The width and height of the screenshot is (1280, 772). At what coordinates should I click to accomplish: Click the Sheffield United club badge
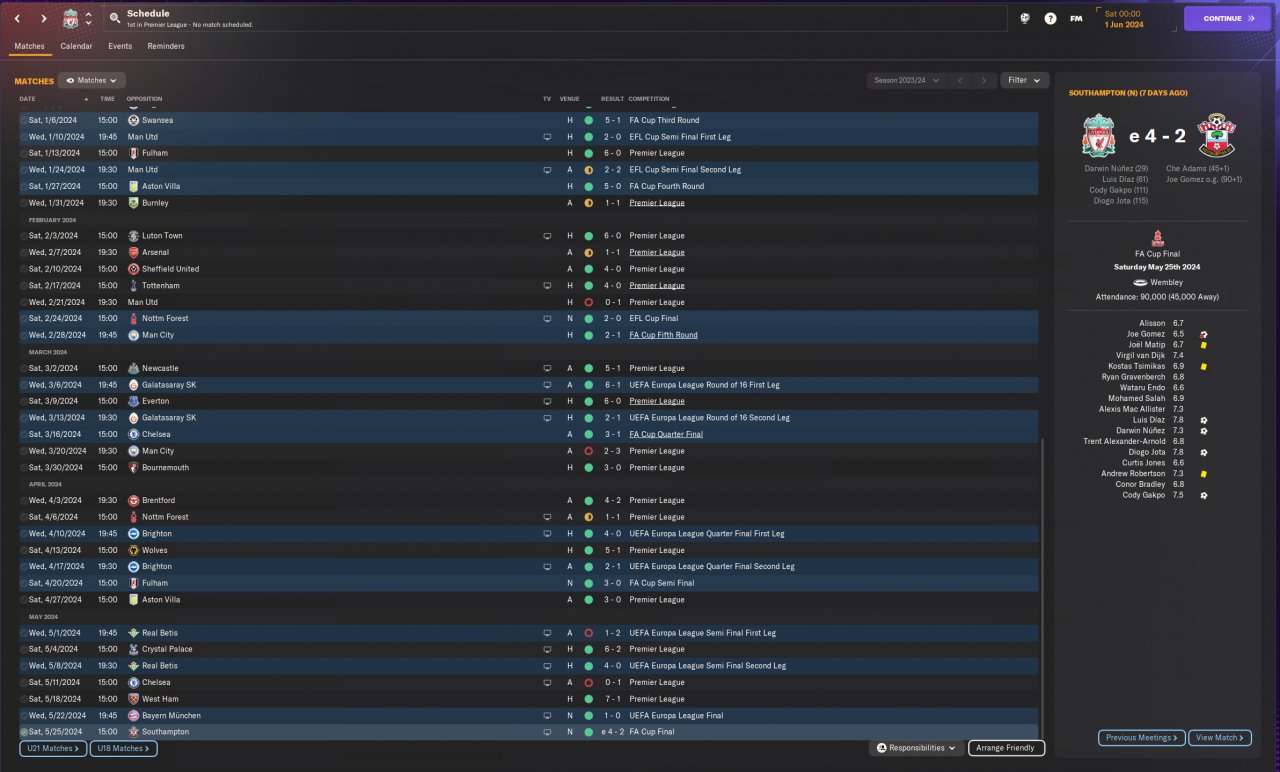[x=133, y=269]
